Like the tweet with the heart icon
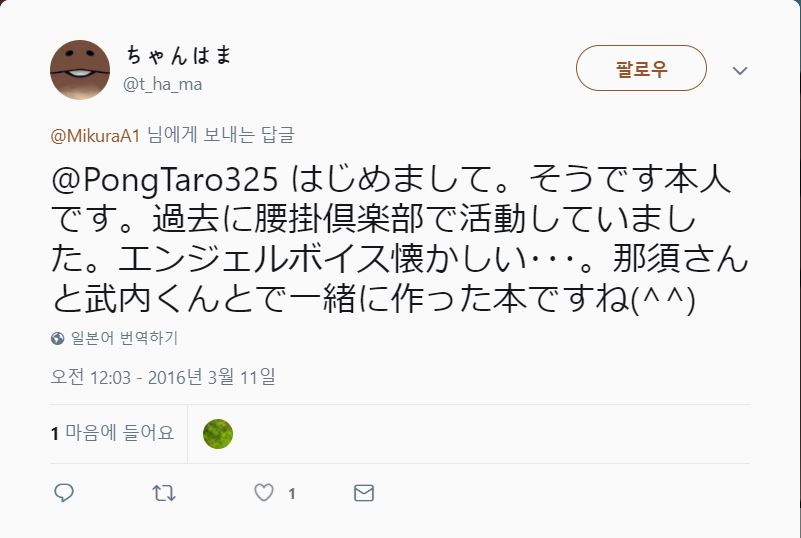Screen dimensions: 801x538 (x=264, y=493)
